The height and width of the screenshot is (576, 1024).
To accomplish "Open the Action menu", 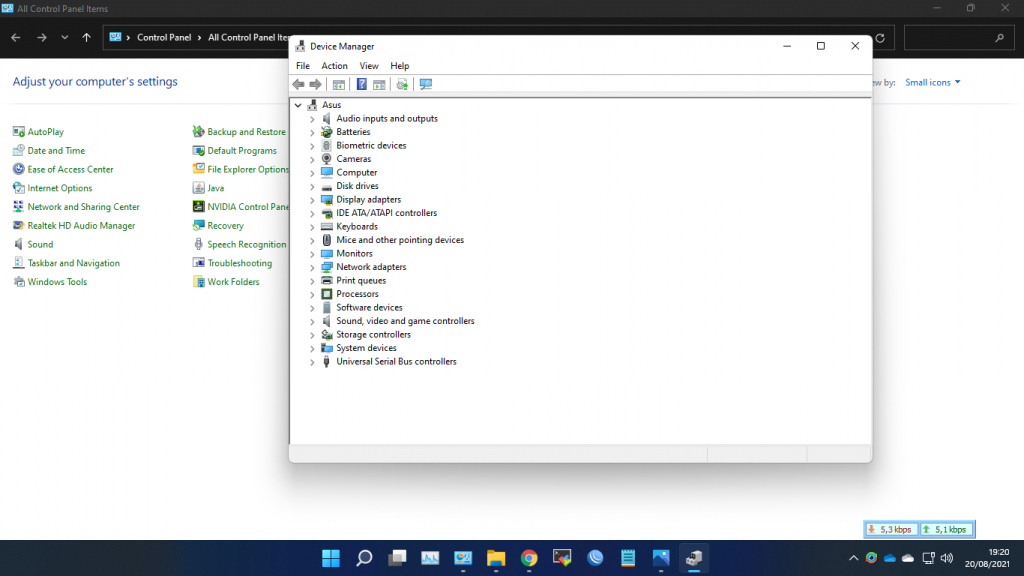I will click(334, 66).
